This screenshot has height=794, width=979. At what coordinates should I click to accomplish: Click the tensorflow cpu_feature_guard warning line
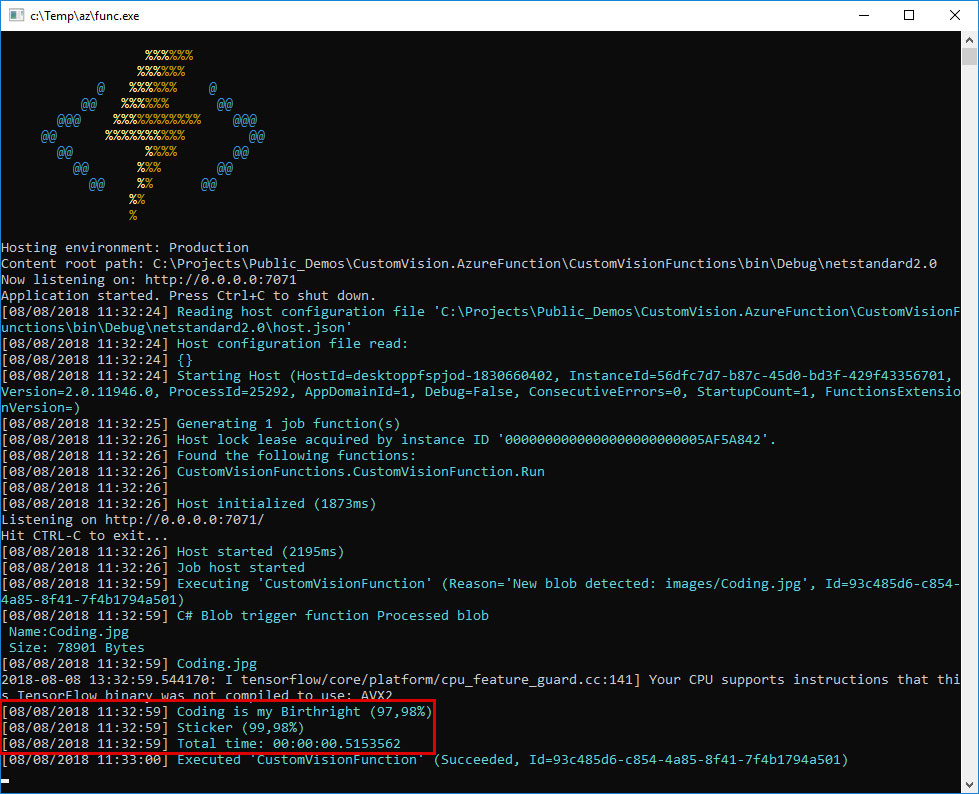click(480, 687)
